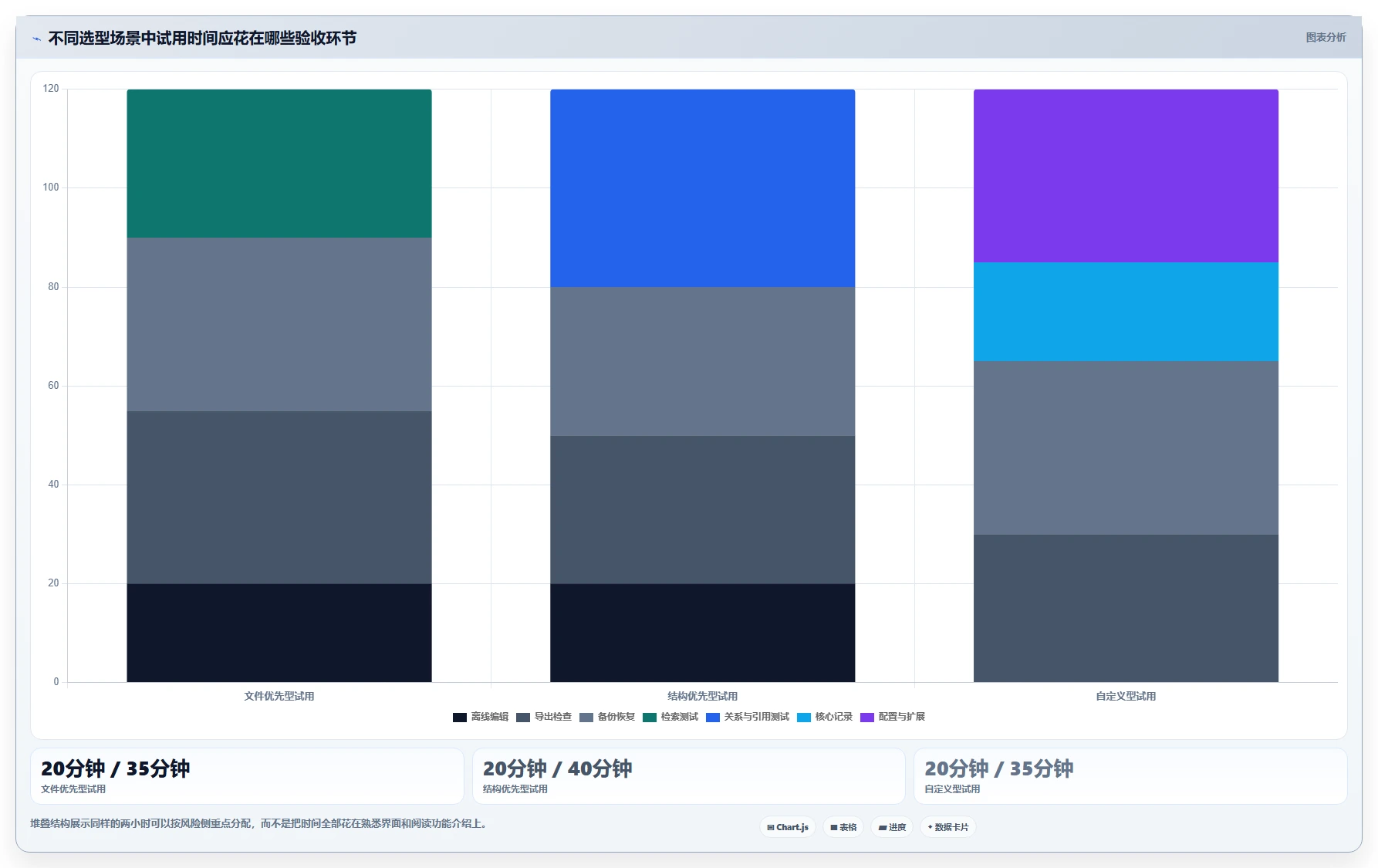
Task: Open the 20分钟 / 35分钟 自定义型试用 card
Action: [1130, 776]
